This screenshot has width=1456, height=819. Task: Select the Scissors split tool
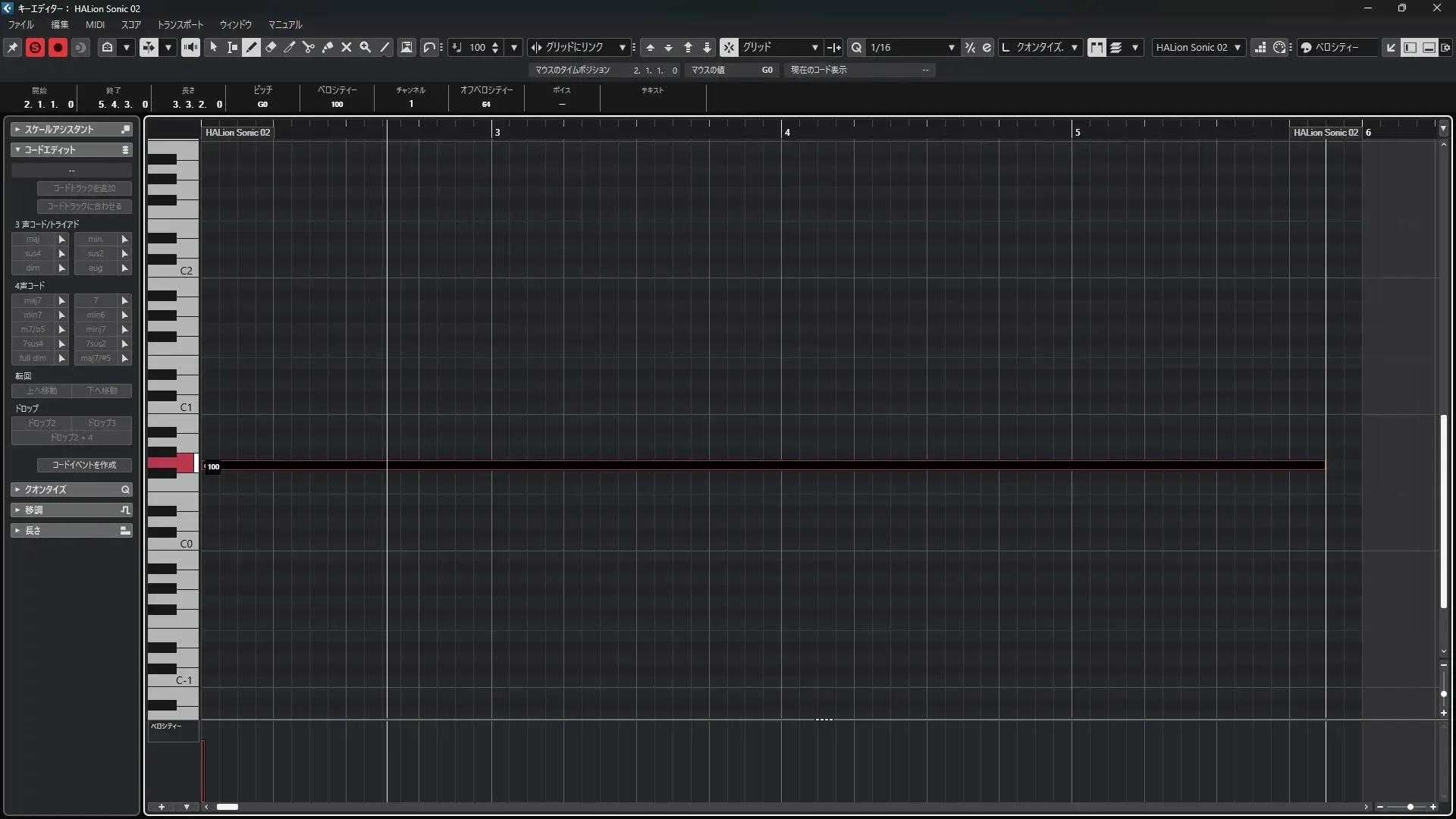(309, 47)
